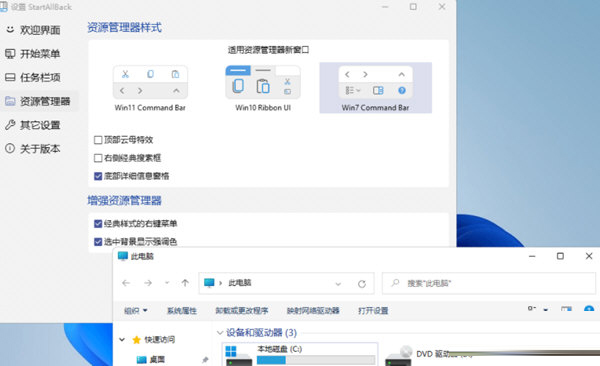Viewport: 600px width, 366px height.
Task: Maximize the 此电脑 Explorer window
Action: [560, 256]
